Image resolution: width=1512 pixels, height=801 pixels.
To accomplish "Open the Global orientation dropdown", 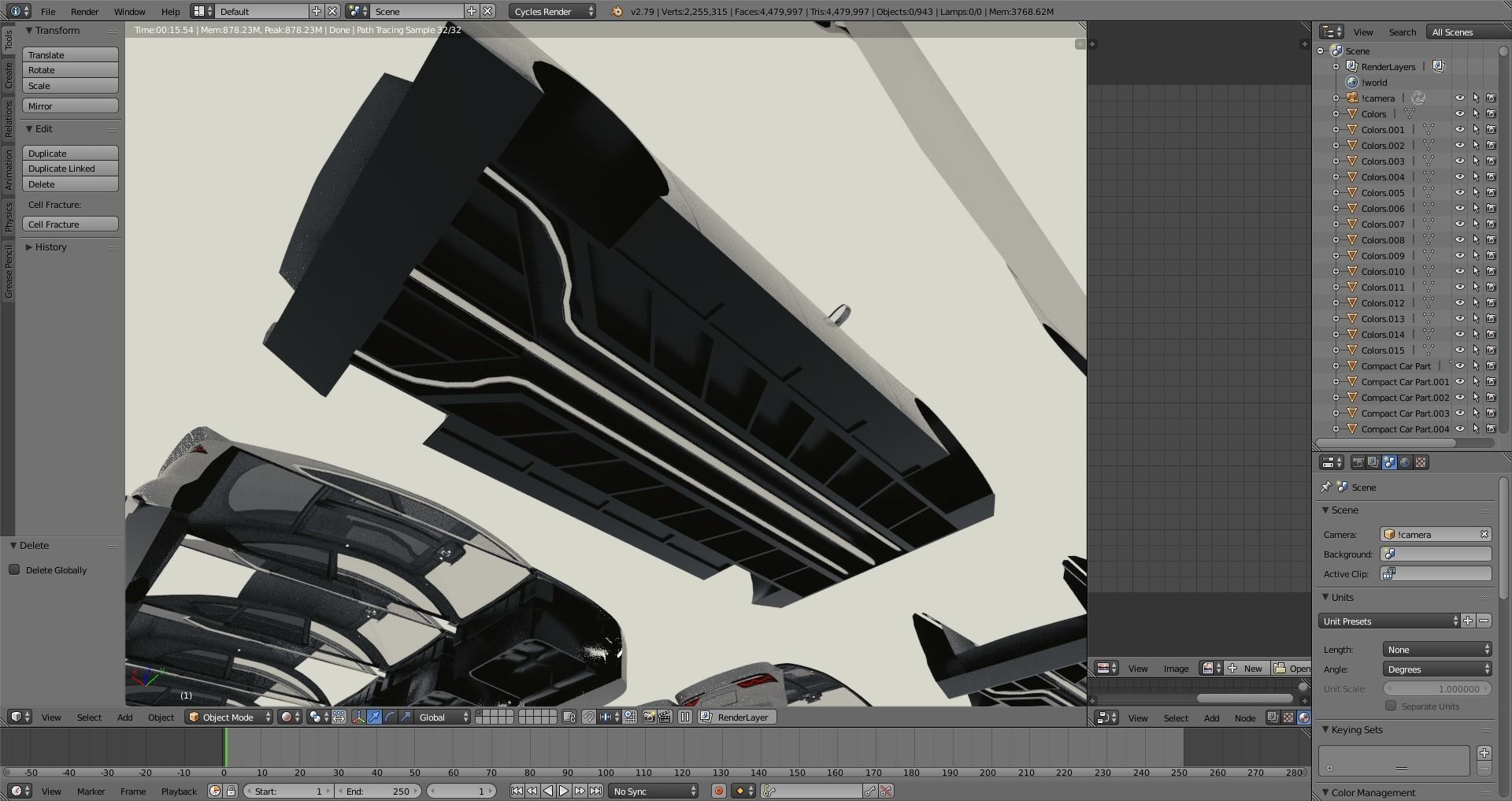I will [443, 717].
